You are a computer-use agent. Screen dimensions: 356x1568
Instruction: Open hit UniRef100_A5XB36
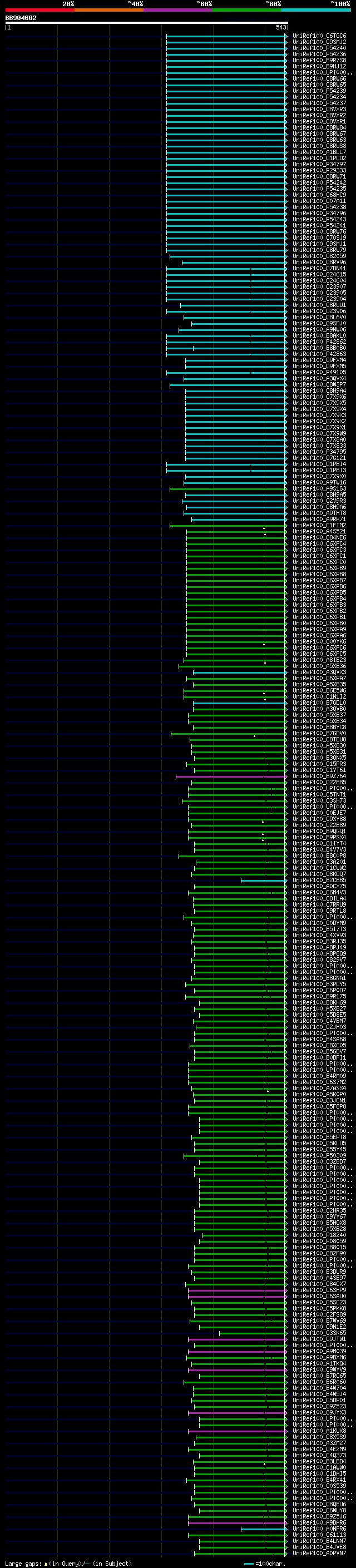[x=319, y=666]
